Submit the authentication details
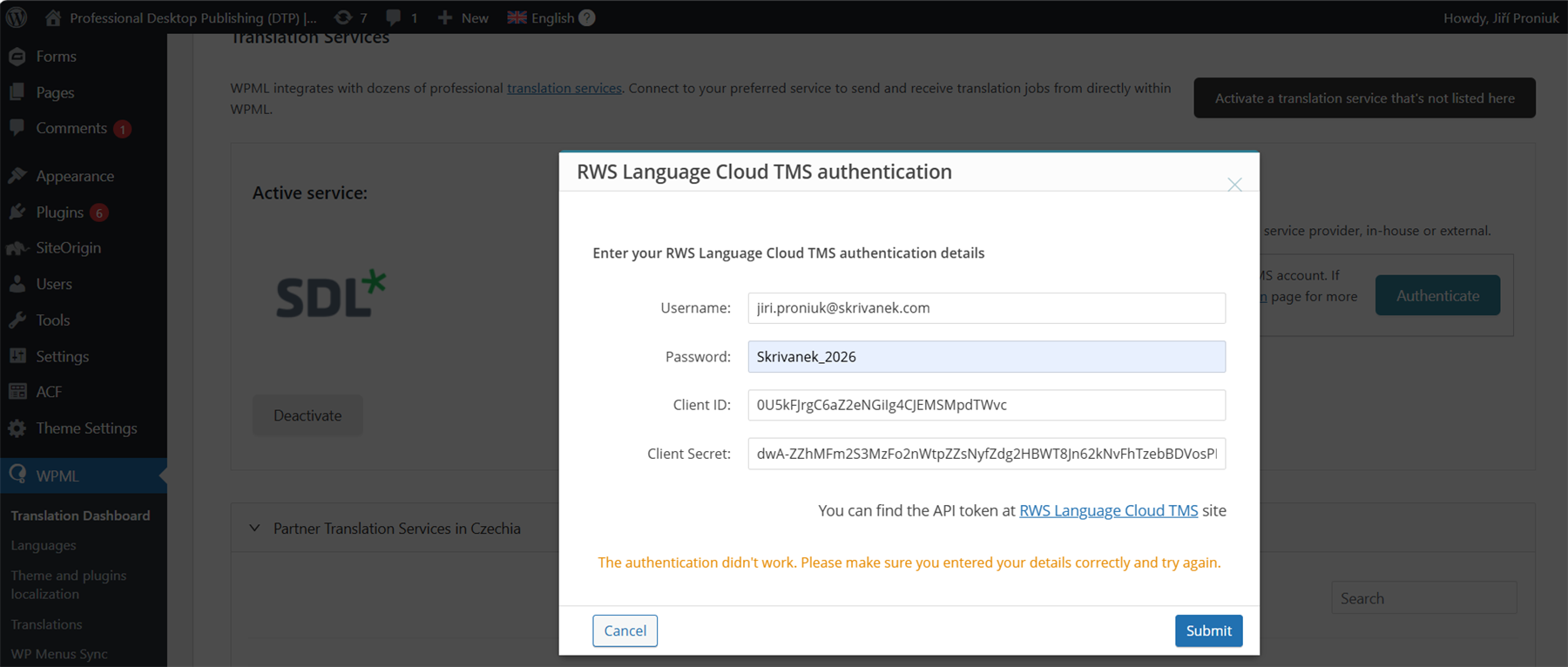The height and width of the screenshot is (667, 1568). pyautogui.click(x=1208, y=630)
